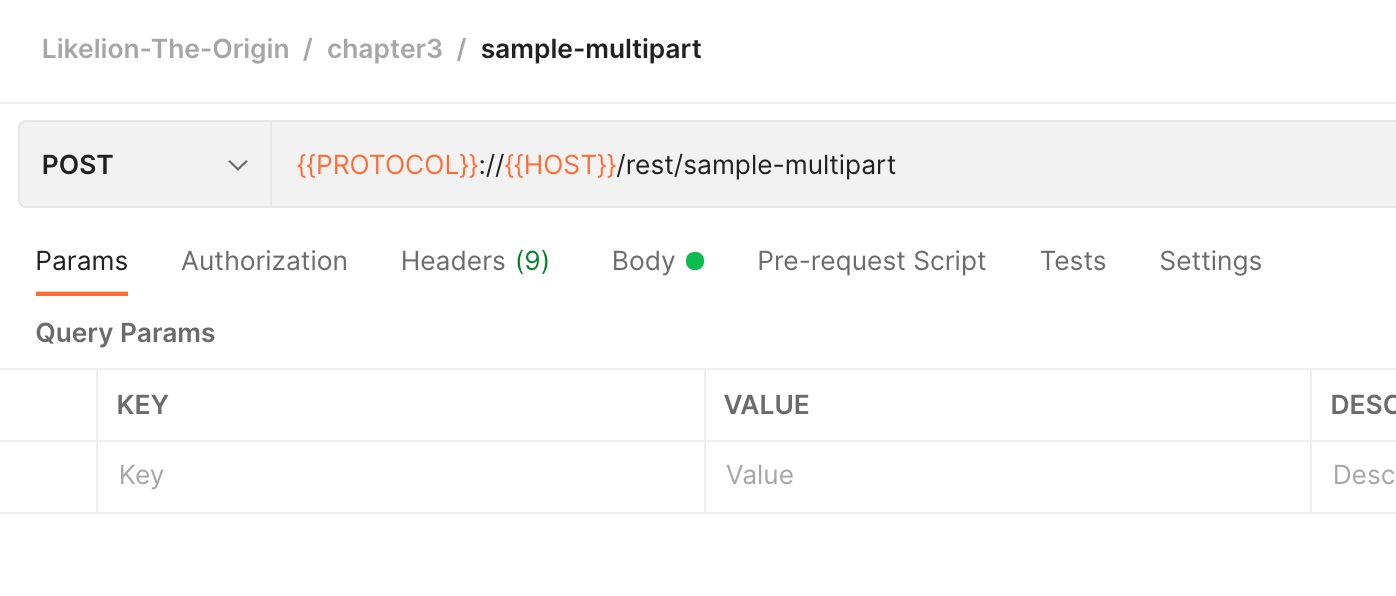This screenshot has width=1396, height=596.
Task: Navigate to Likelion-The-Origin collection breadcrumb
Action: tap(165, 49)
